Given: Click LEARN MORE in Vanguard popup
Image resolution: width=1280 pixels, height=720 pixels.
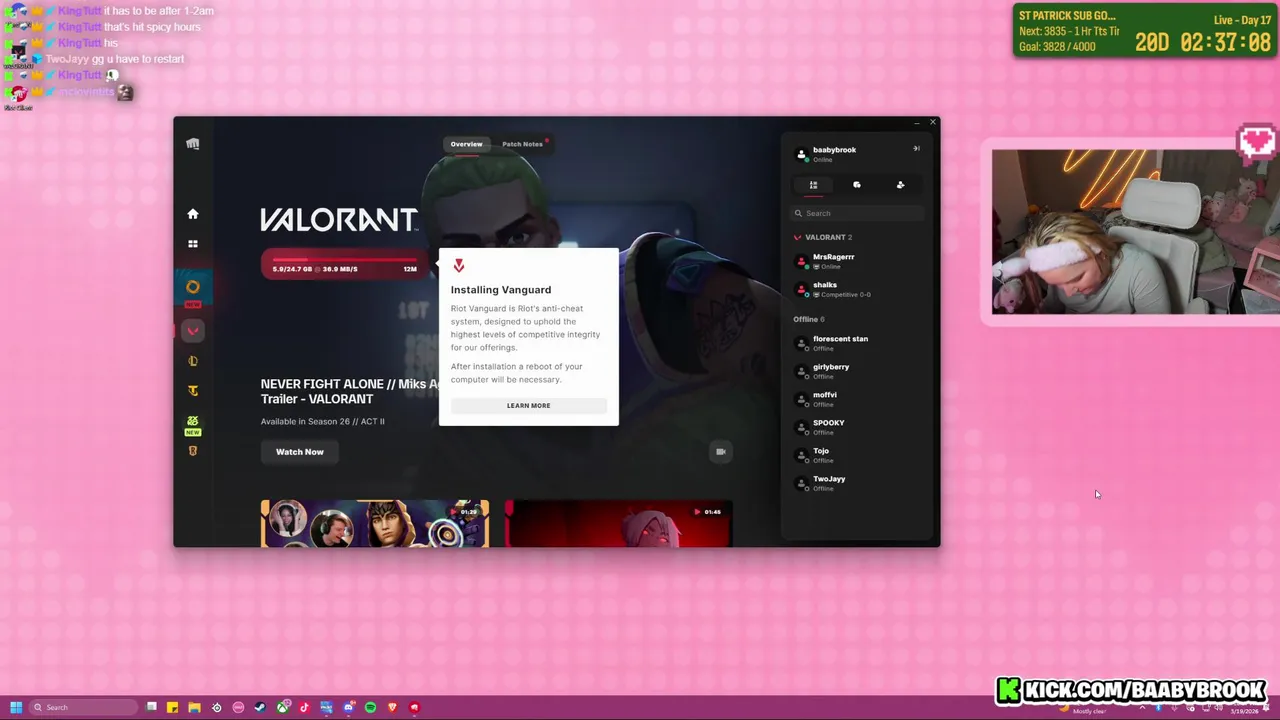Looking at the screenshot, I should [528, 405].
